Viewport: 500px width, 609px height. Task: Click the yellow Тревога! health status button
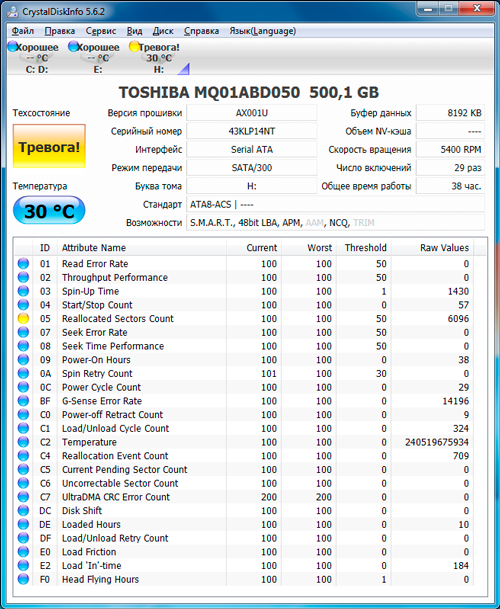tap(49, 146)
